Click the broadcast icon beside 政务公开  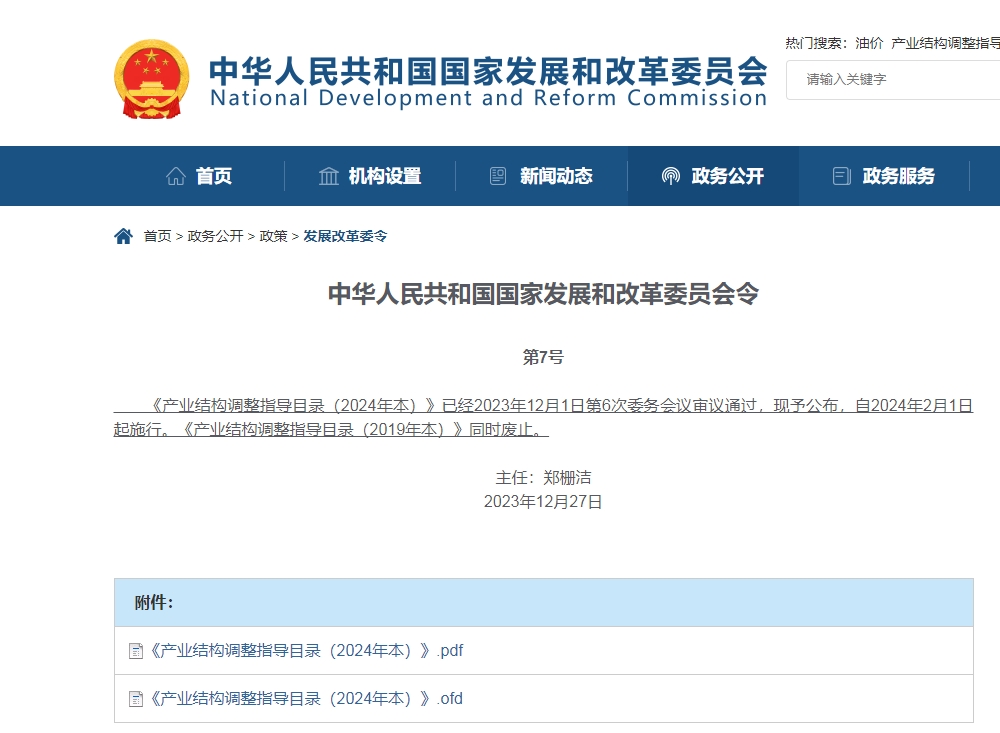click(670, 176)
